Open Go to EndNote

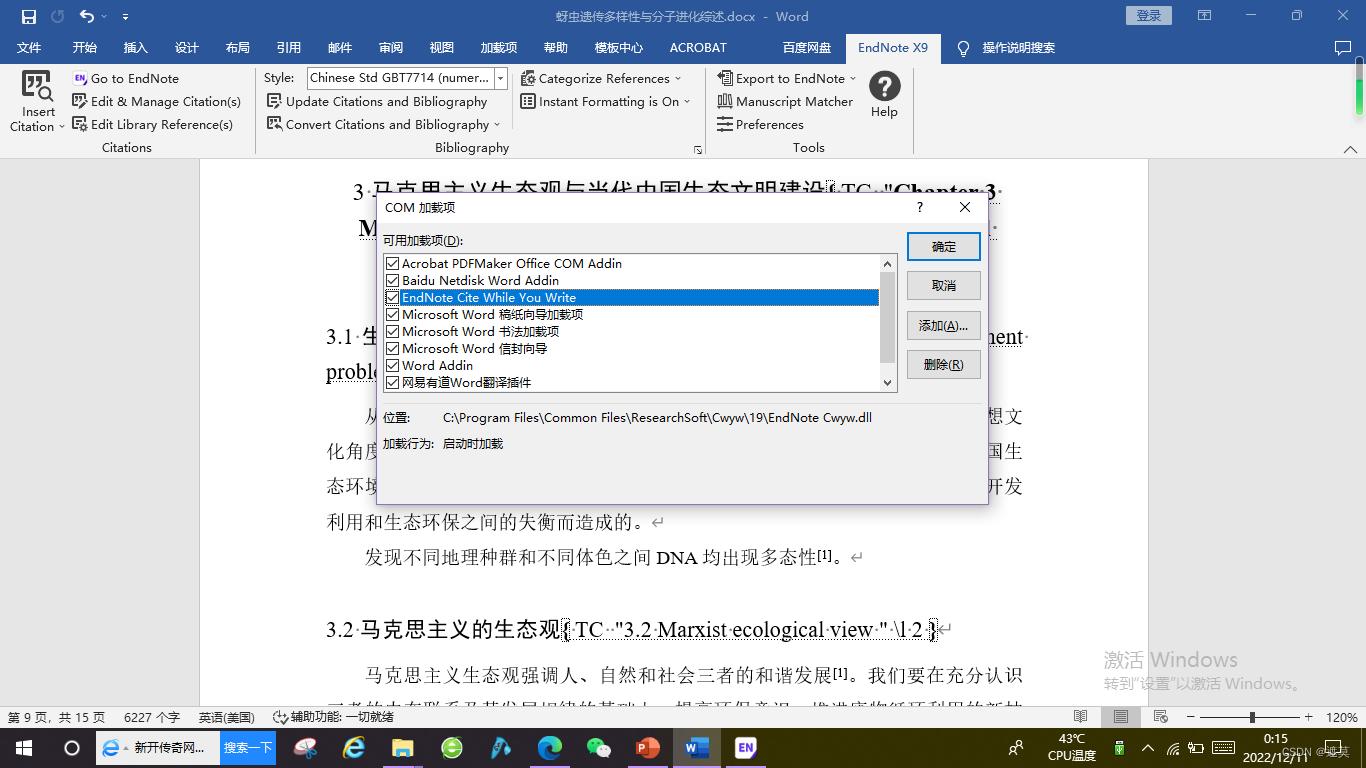click(126, 78)
